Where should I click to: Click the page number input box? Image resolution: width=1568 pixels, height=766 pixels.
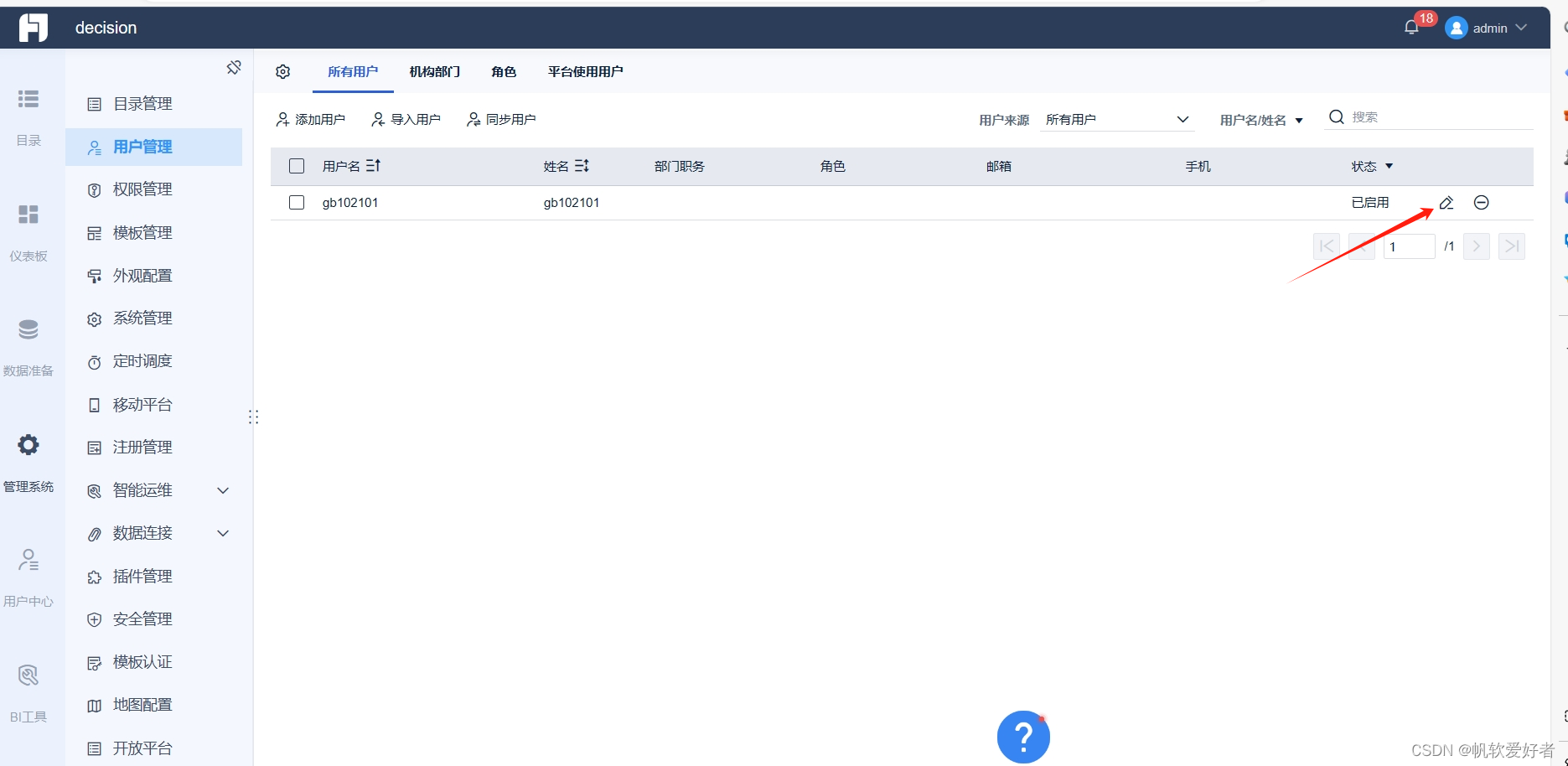tap(1409, 246)
